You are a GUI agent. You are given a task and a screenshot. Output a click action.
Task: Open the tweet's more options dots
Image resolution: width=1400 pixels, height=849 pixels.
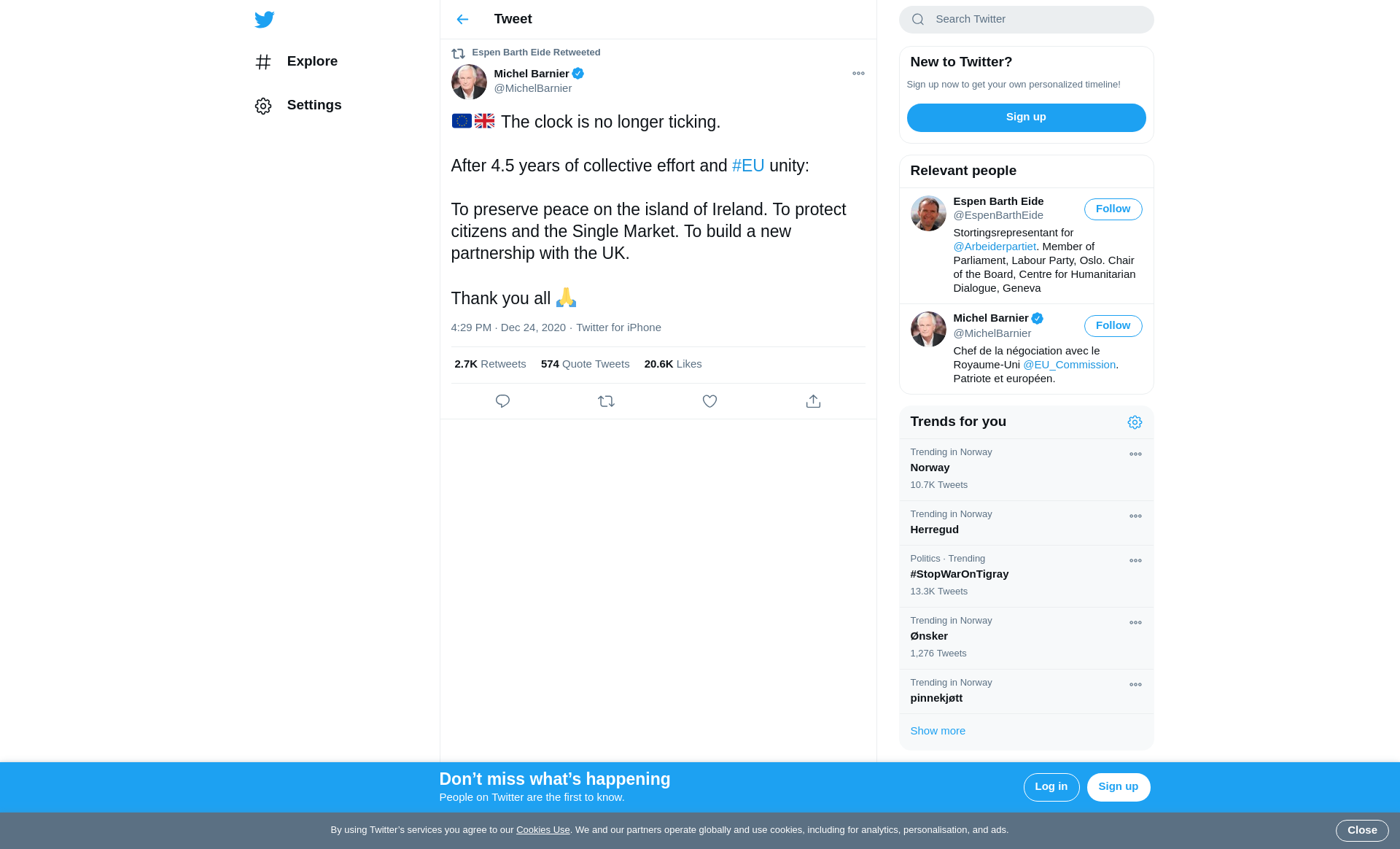pyautogui.click(x=858, y=74)
